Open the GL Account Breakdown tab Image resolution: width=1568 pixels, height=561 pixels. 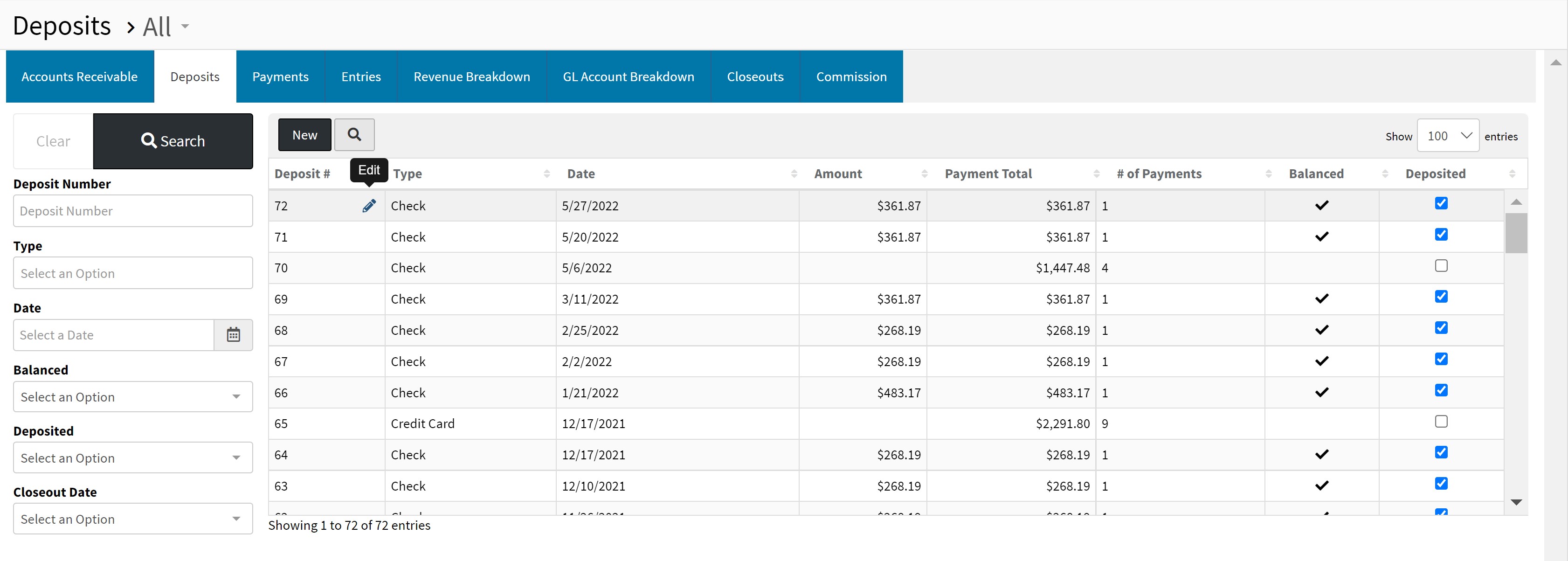[628, 77]
